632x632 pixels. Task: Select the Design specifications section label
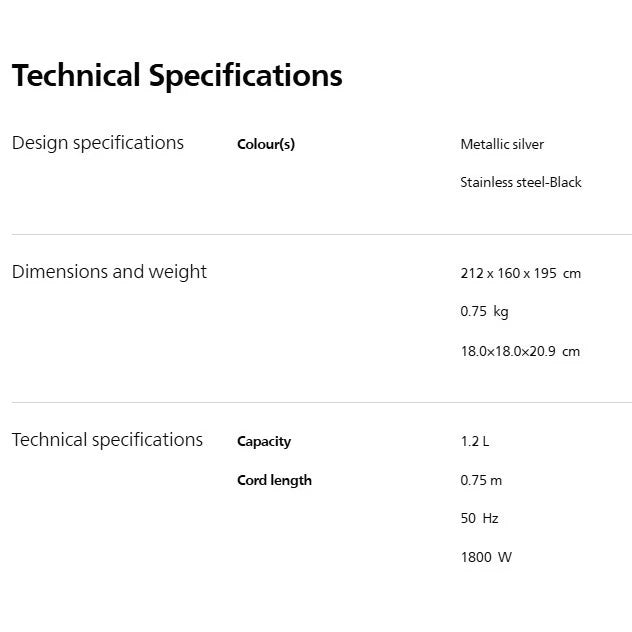coord(98,143)
